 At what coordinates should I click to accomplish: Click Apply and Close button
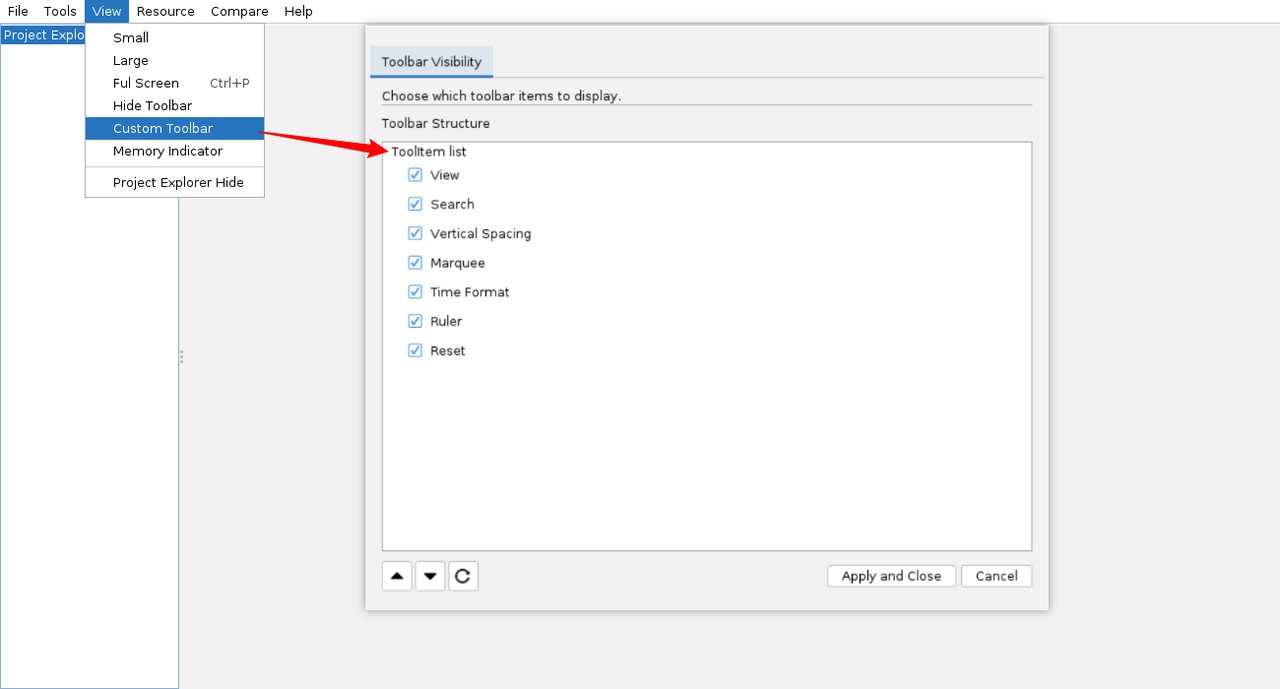click(x=891, y=576)
